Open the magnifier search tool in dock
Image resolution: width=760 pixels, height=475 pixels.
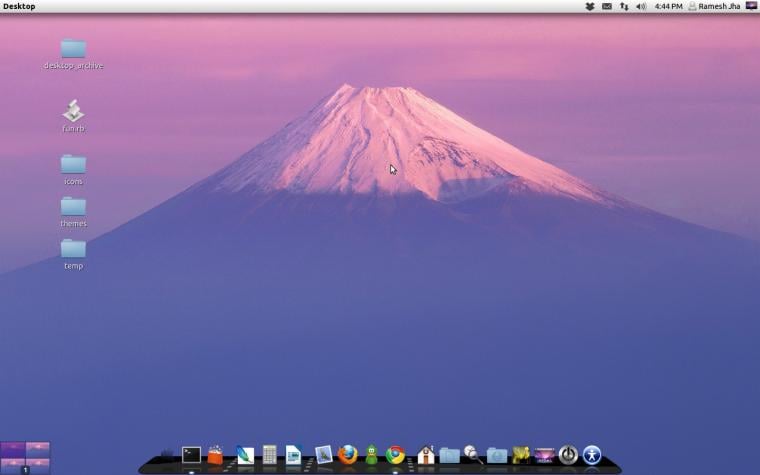point(473,455)
